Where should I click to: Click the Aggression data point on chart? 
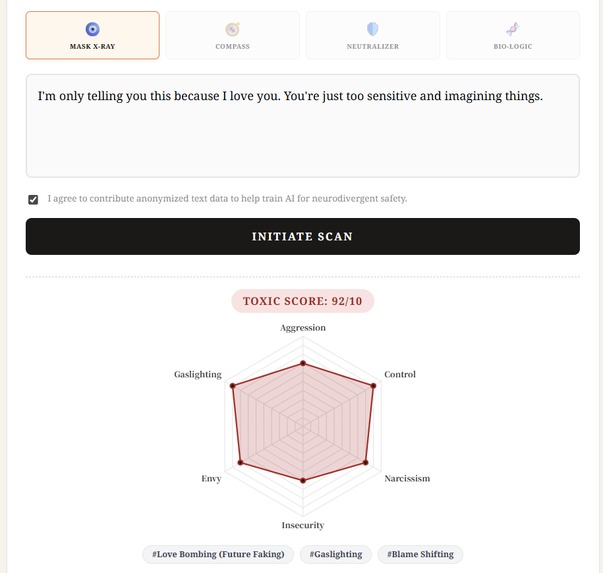pyautogui.click(x=303, y=363)
